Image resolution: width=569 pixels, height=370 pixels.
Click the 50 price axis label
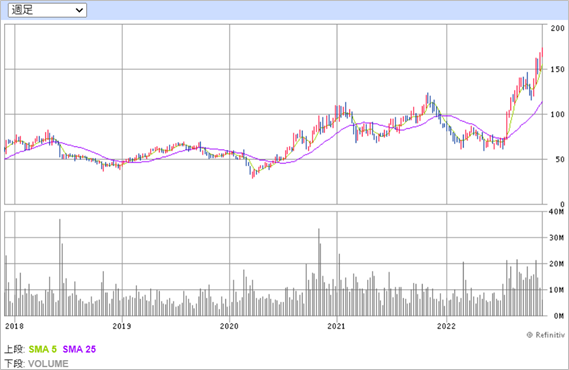coord(560,159)
